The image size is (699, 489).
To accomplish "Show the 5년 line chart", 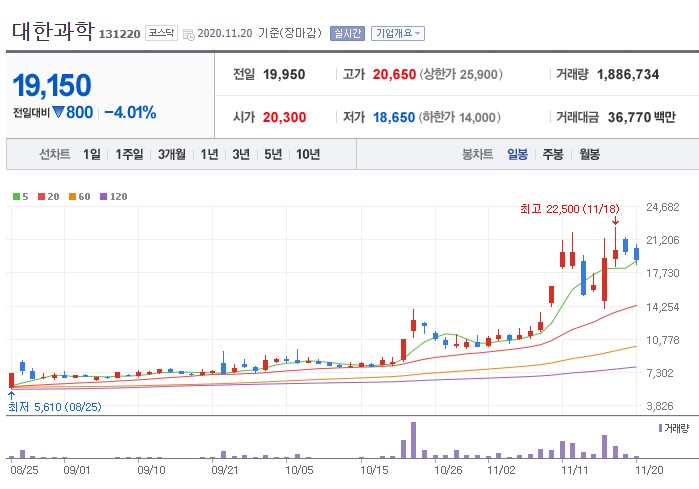I will tap(273, 154).
